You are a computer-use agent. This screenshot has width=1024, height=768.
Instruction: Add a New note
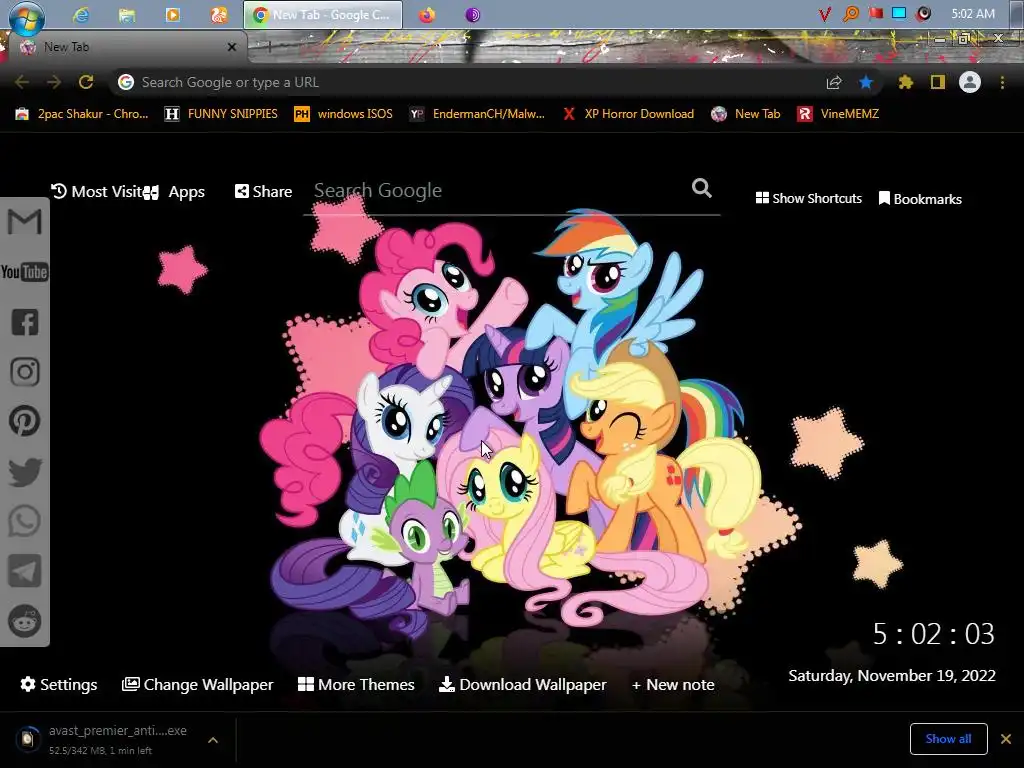[x=673, y=684]
